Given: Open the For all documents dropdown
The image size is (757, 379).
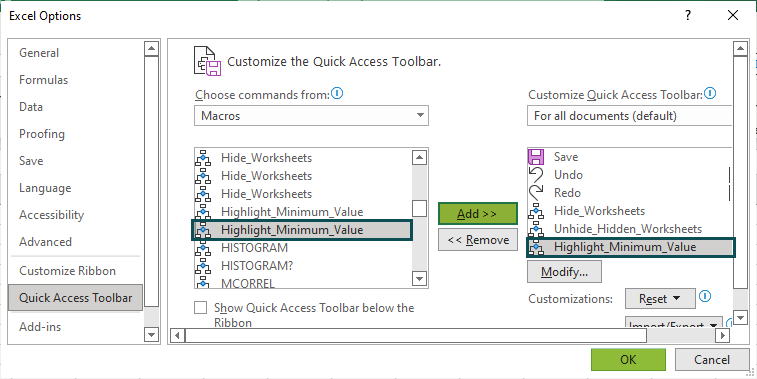Looking at the screenshot, I should (630, 116).
